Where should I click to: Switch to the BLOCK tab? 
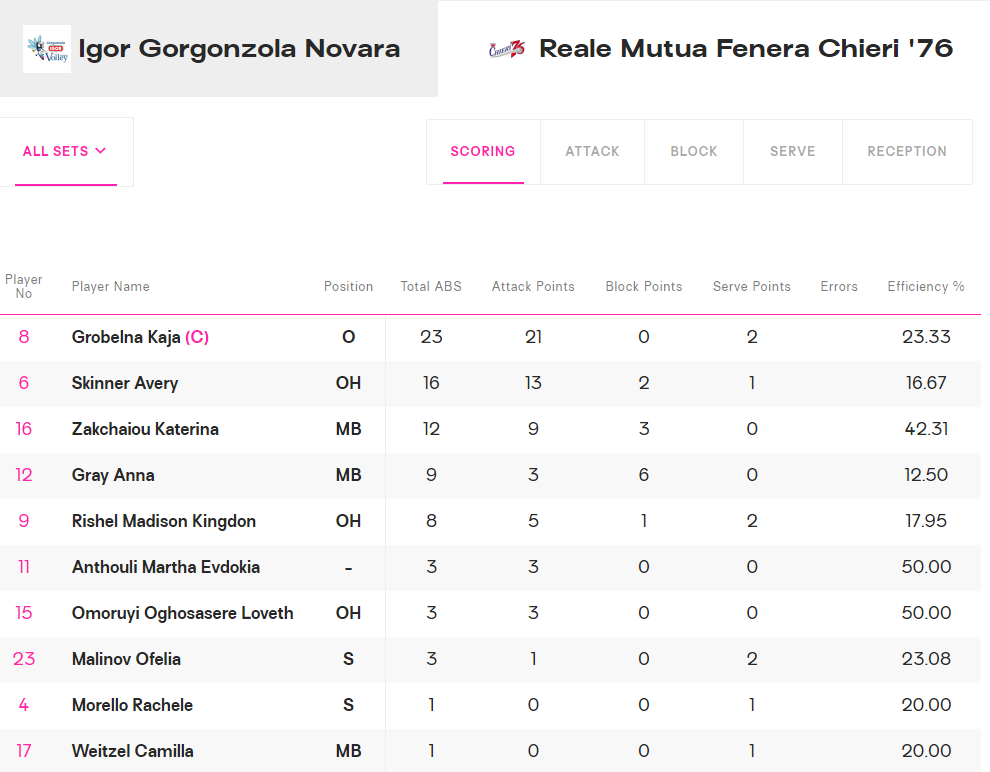click(694, 152)
